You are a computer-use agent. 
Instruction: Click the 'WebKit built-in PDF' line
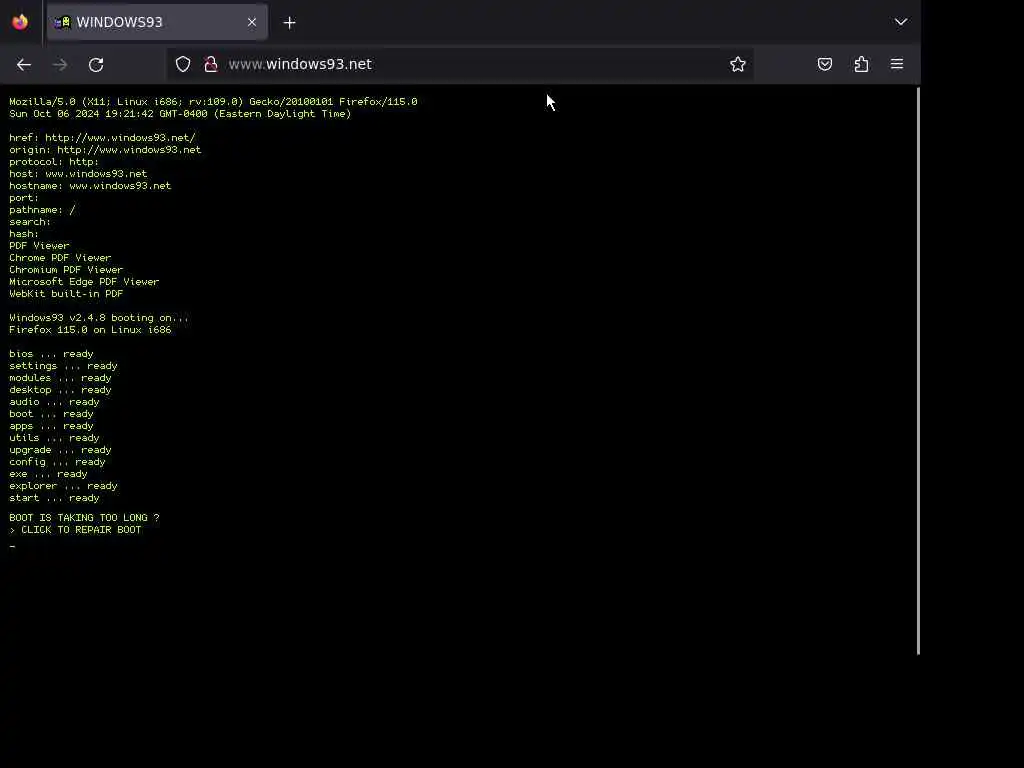pos(66,294)
